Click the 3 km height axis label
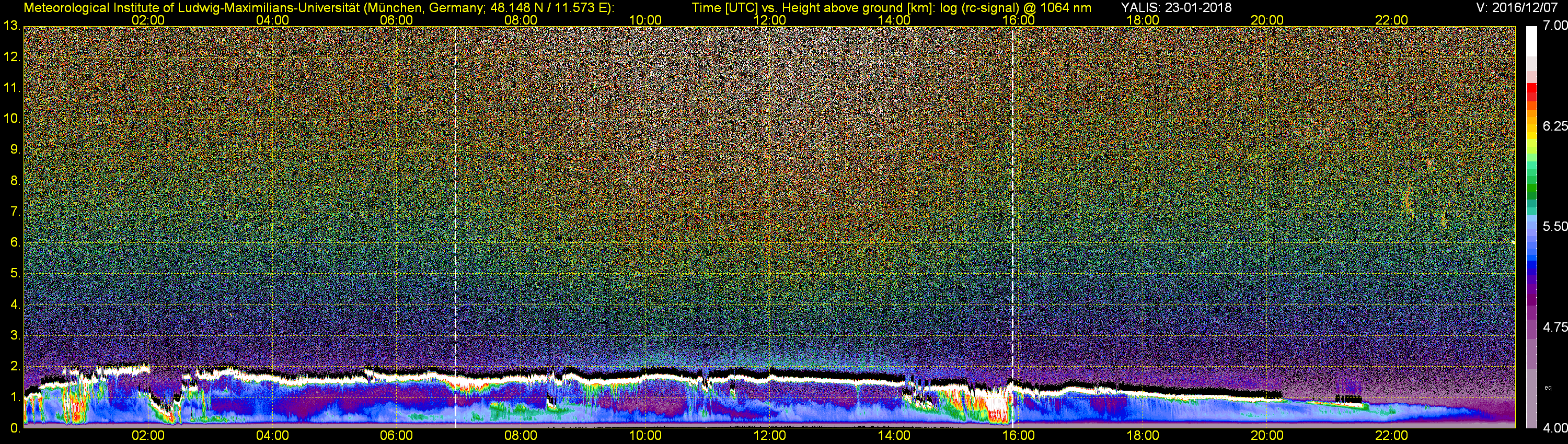1568x444 pixels. [x=15, y=336]
